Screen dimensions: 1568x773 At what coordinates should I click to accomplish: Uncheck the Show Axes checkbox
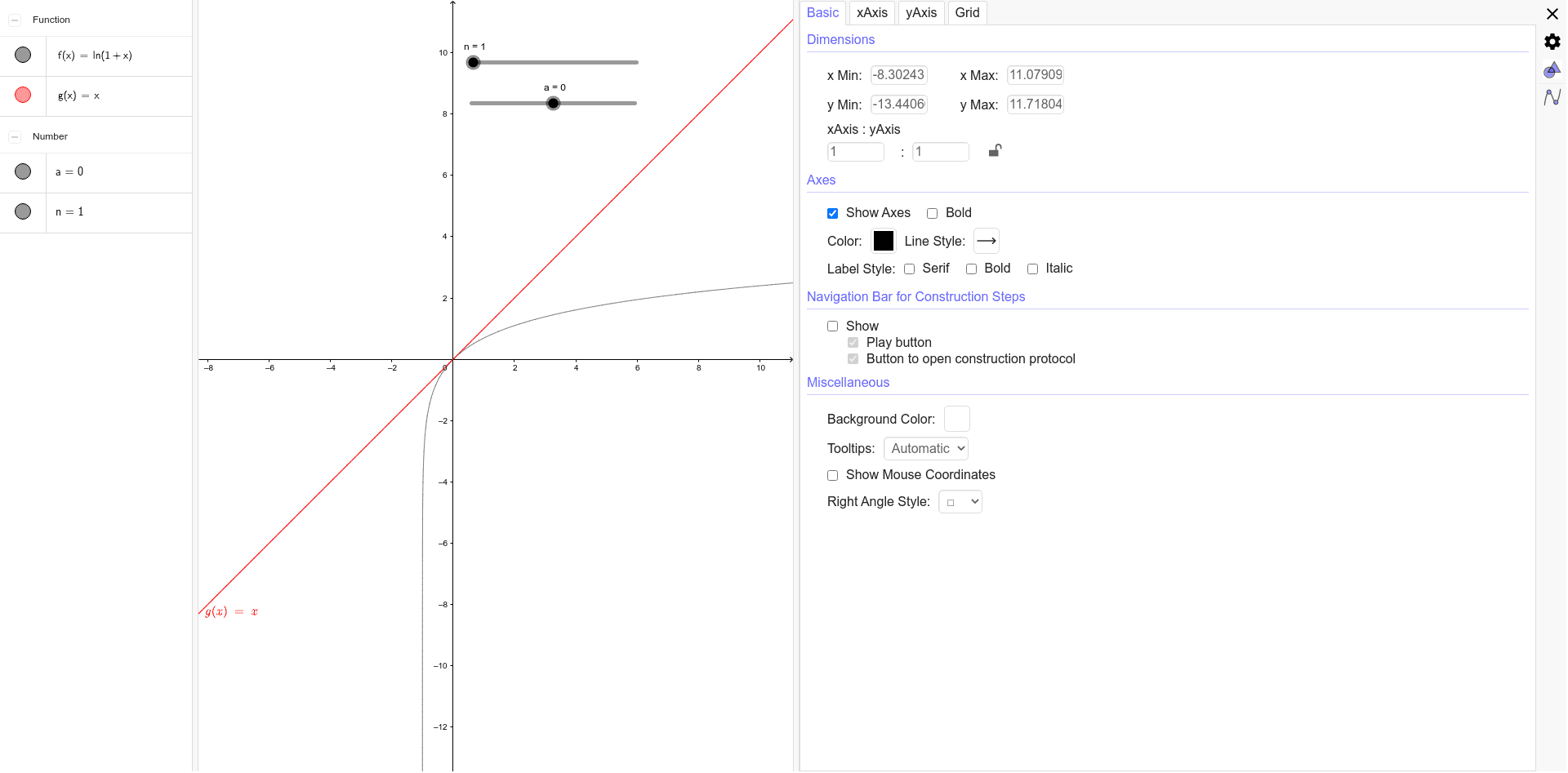832,213
